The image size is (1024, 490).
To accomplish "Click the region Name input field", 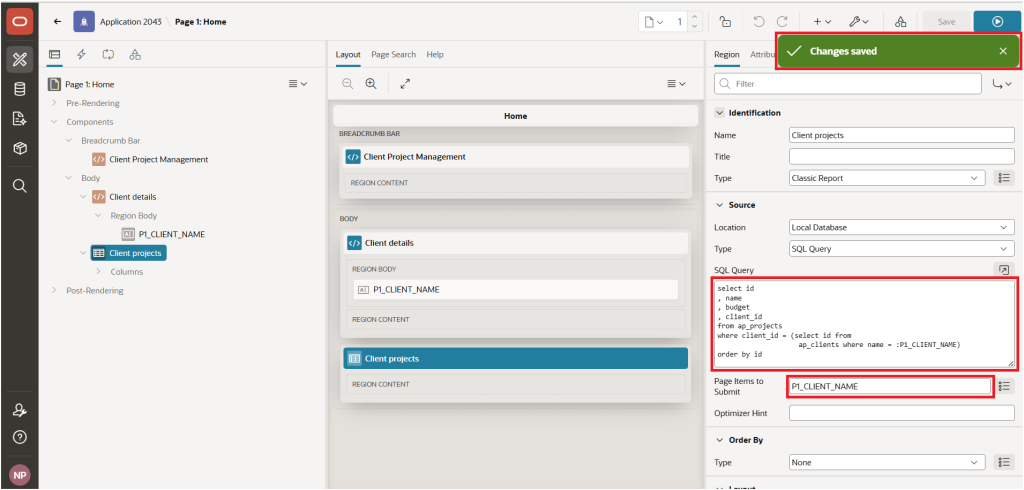I will coord(901,135).
